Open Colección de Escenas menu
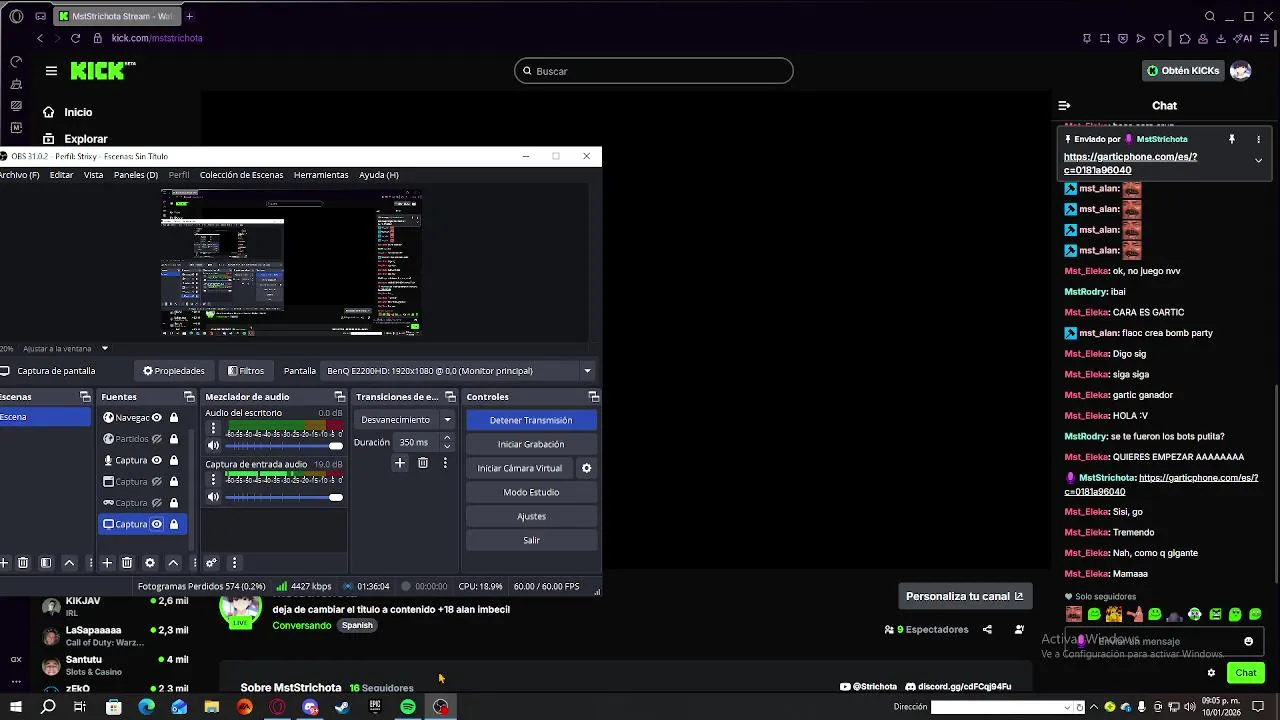 pyautogui.click(x=241, y=175)
